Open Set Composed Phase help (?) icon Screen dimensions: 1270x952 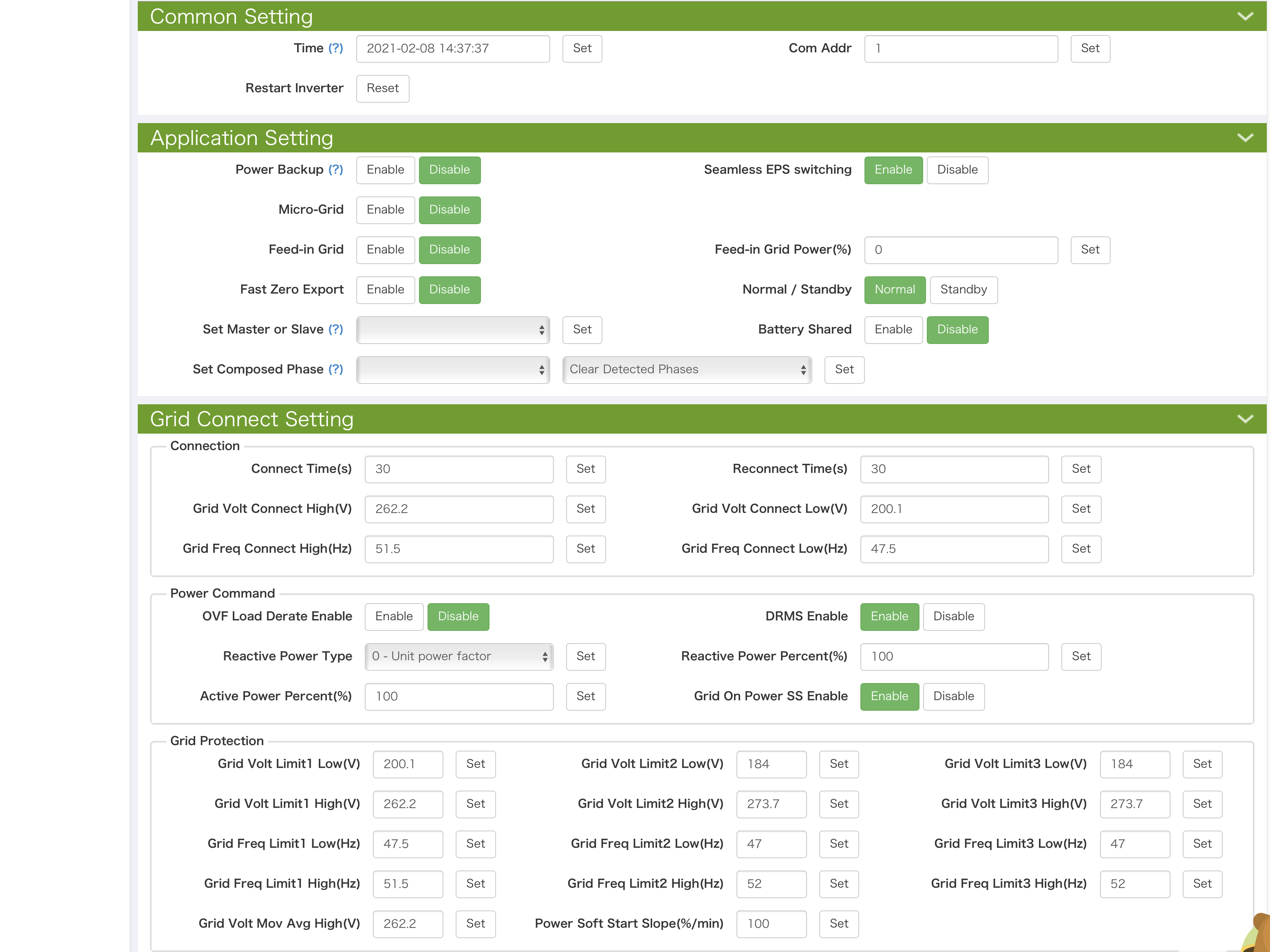[336, 369]
